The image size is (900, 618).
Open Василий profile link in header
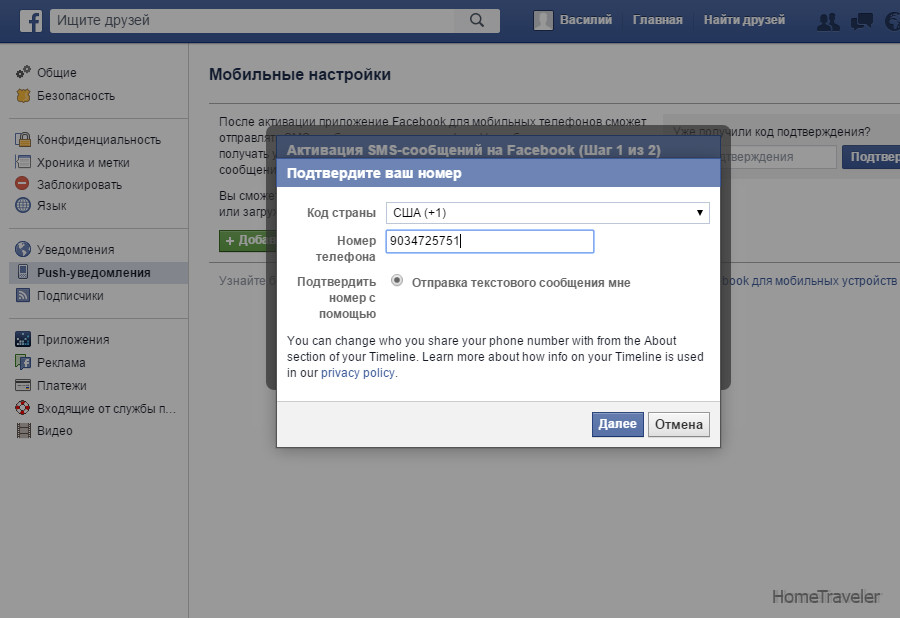pyautogui.click(x=585, y=20)
